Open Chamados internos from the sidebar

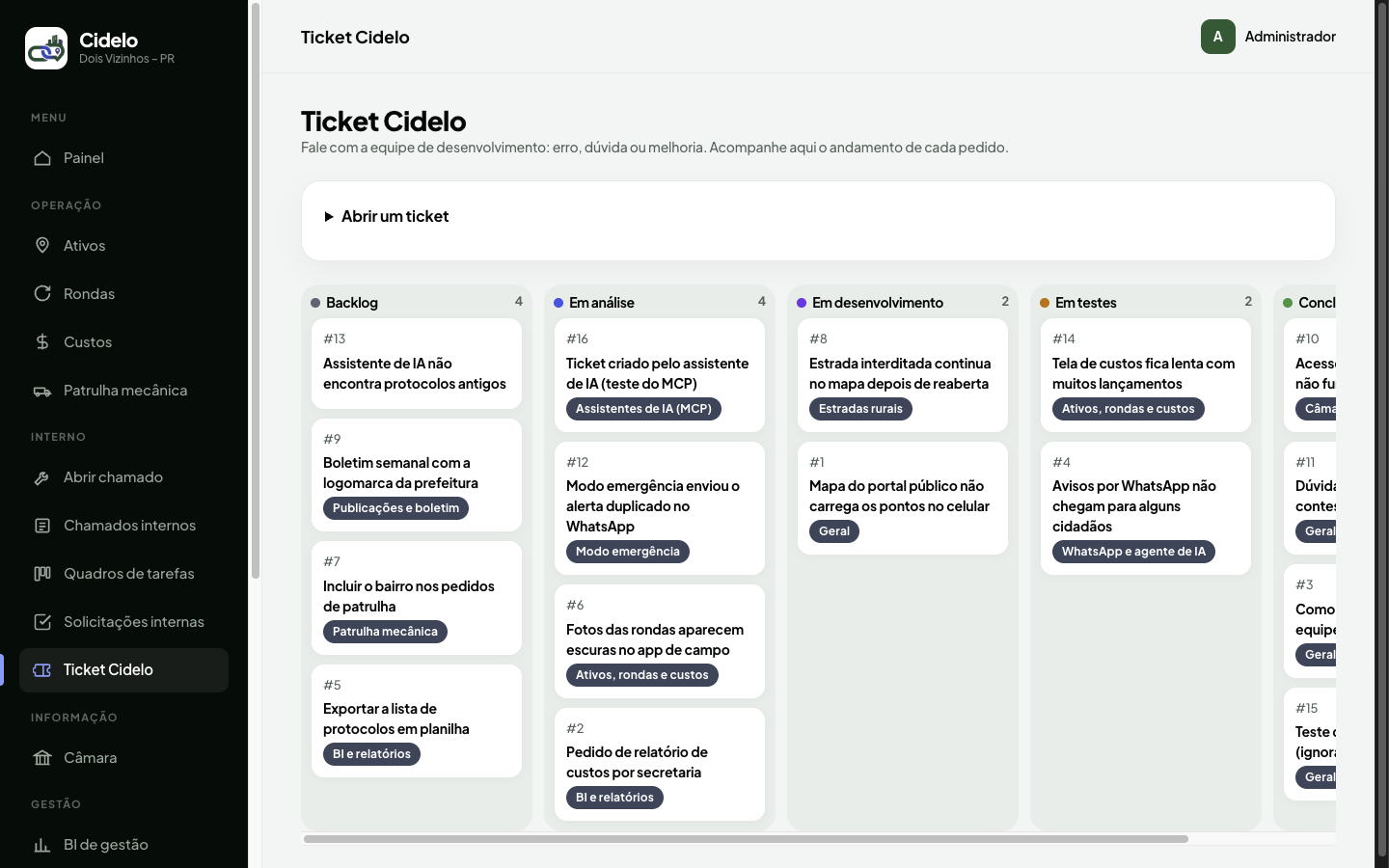coord(123,526)
